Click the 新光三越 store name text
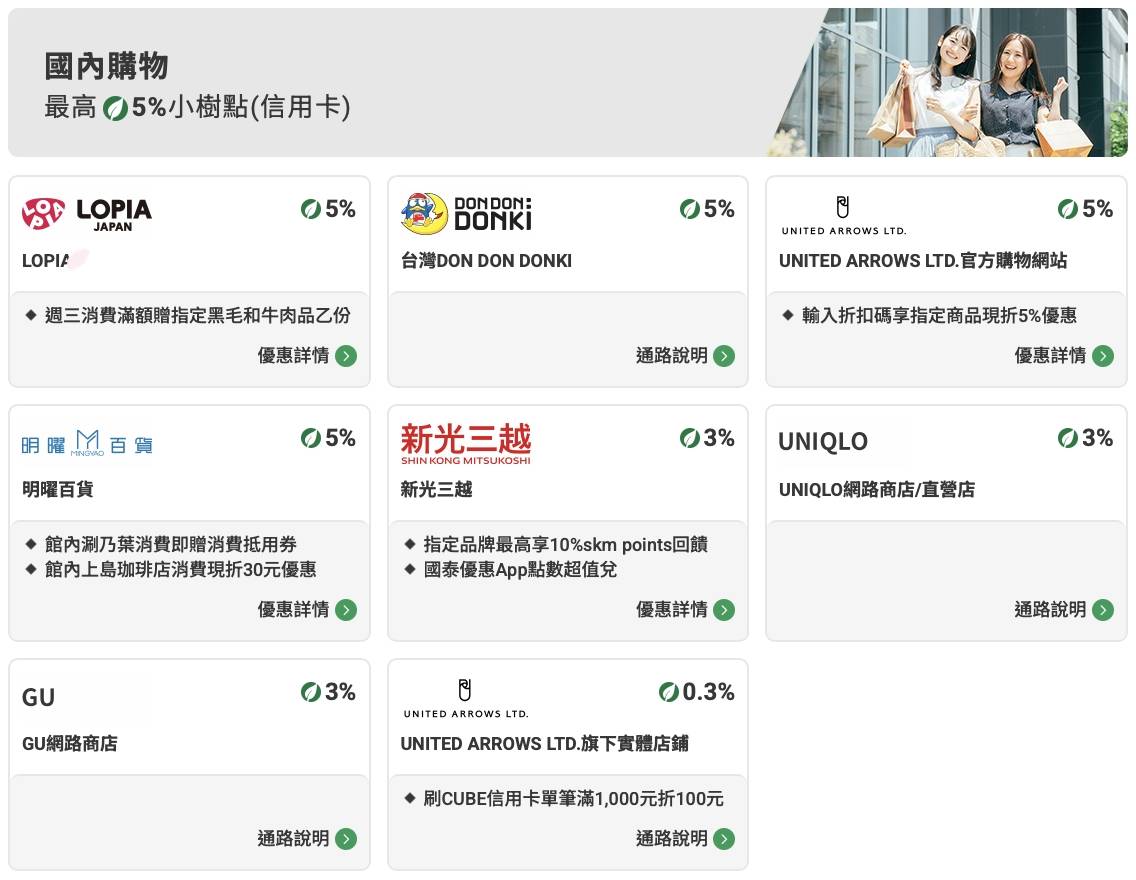Screen dimensions: 1136x880 pyautogui.click(x=436, y=490)
